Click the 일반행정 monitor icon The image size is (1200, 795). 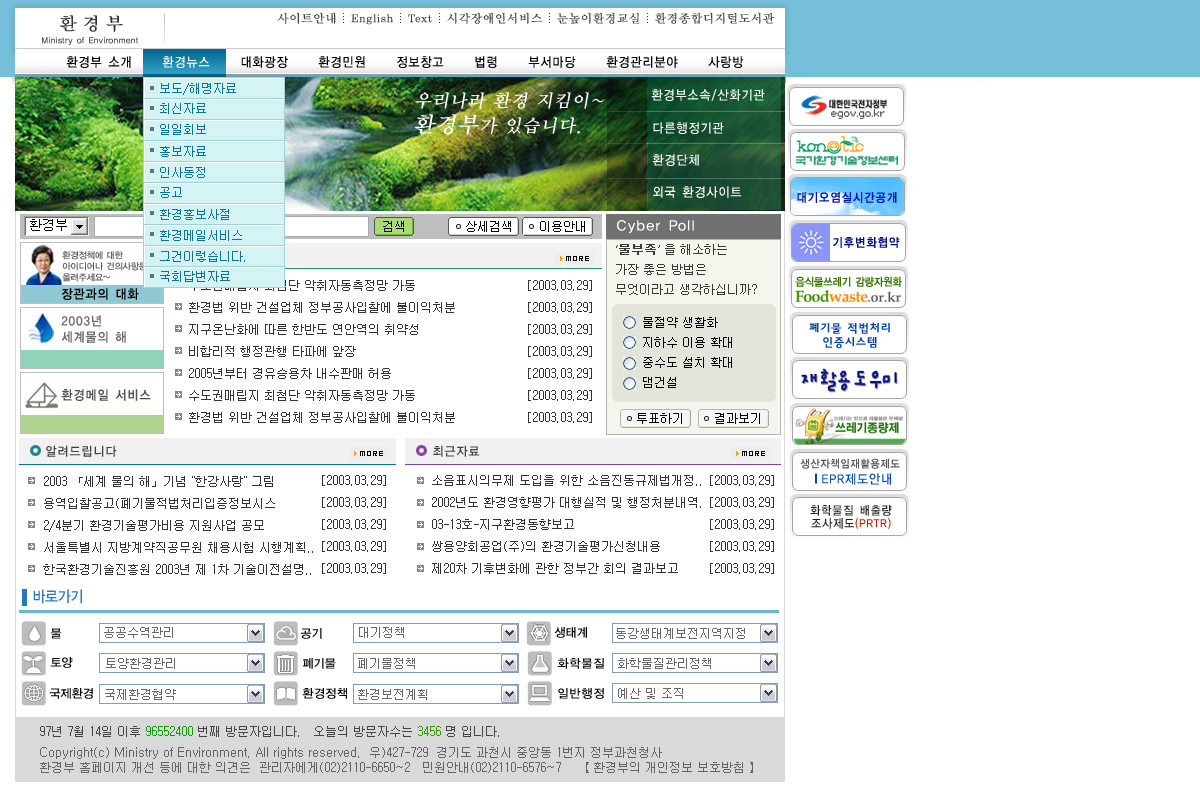click(x=539, y=692)
